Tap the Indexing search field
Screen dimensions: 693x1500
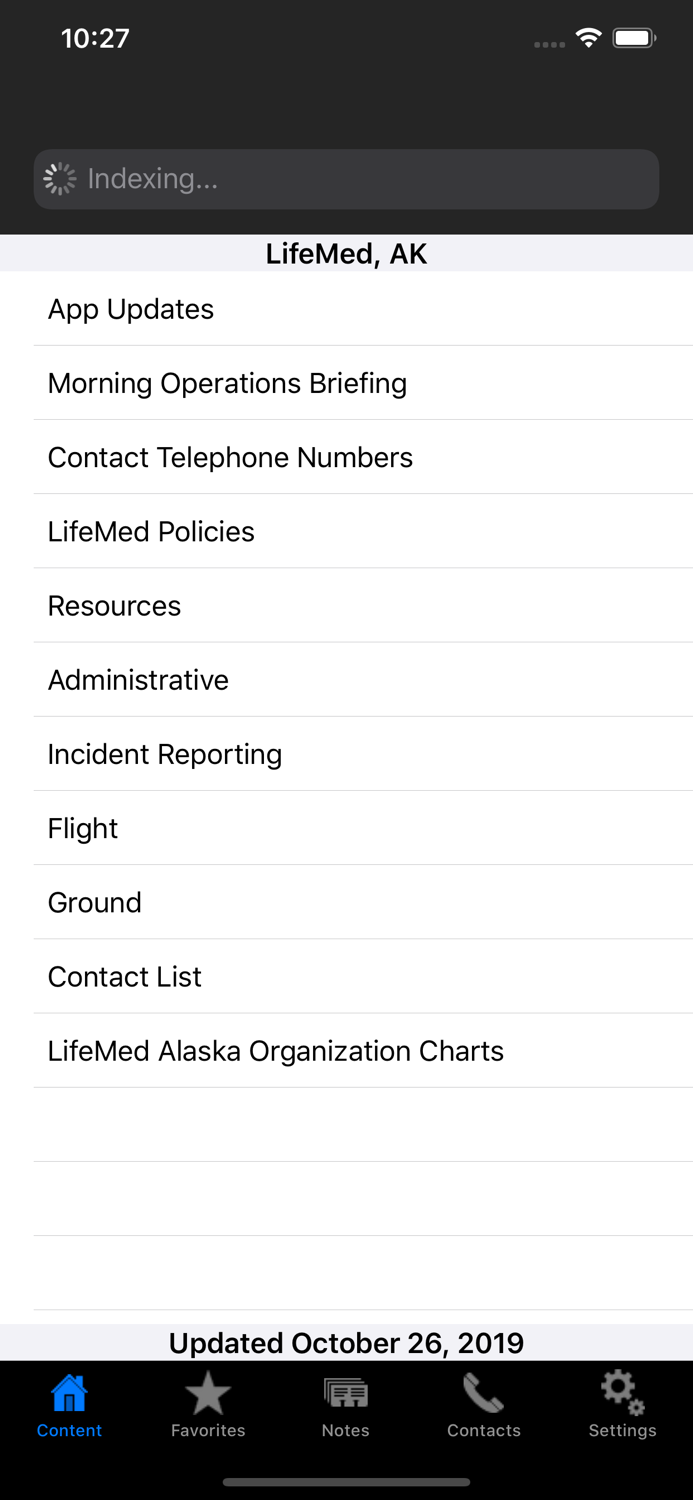346,178
